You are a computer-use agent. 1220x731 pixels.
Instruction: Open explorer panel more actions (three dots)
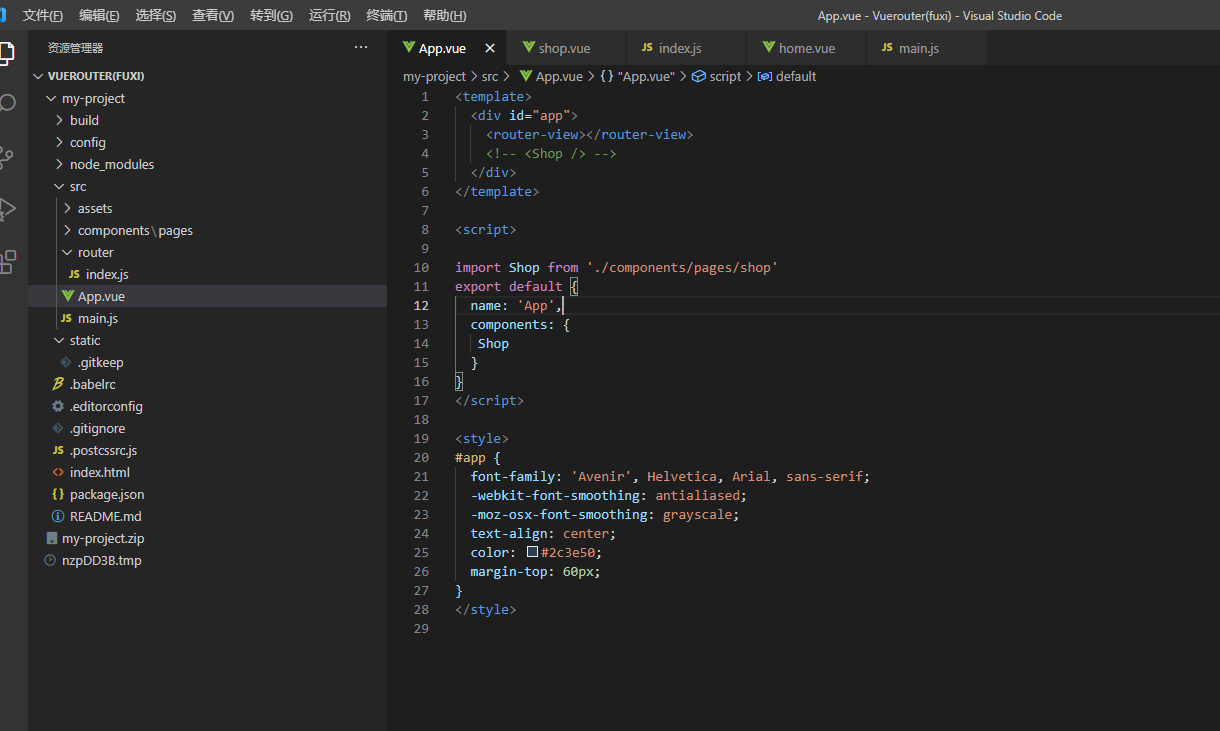[x=361, y=47]
